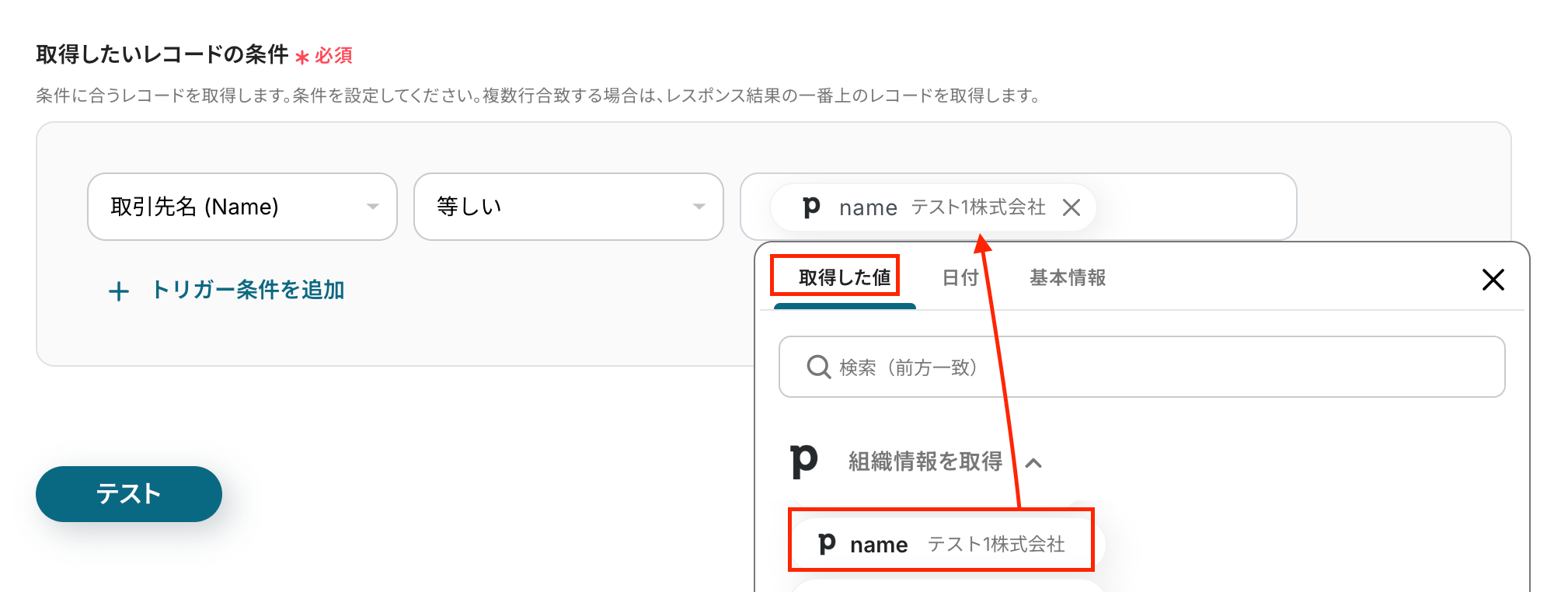Close the value picker popup

(1493, 280)
